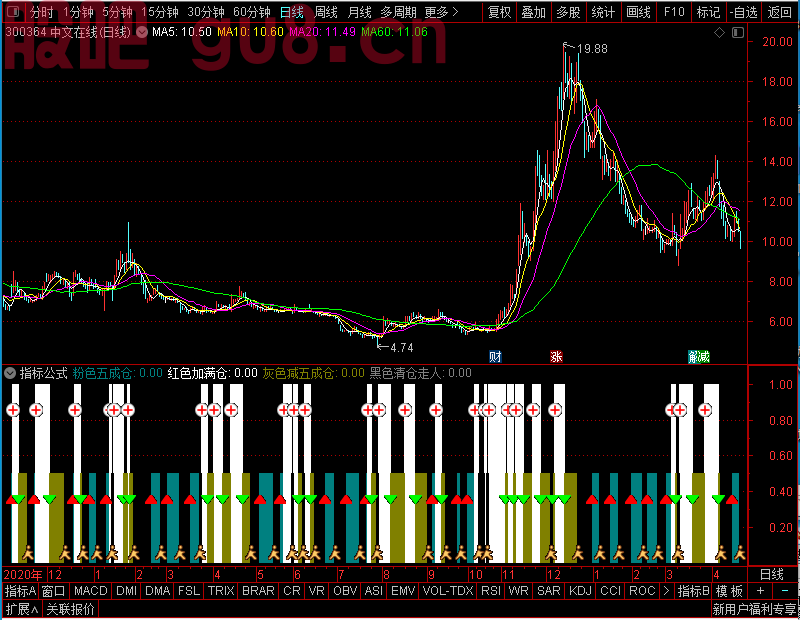Open the 关联报价 related quotes tab
The height and width of the screenshot is (620, 800).
(70, 609)
